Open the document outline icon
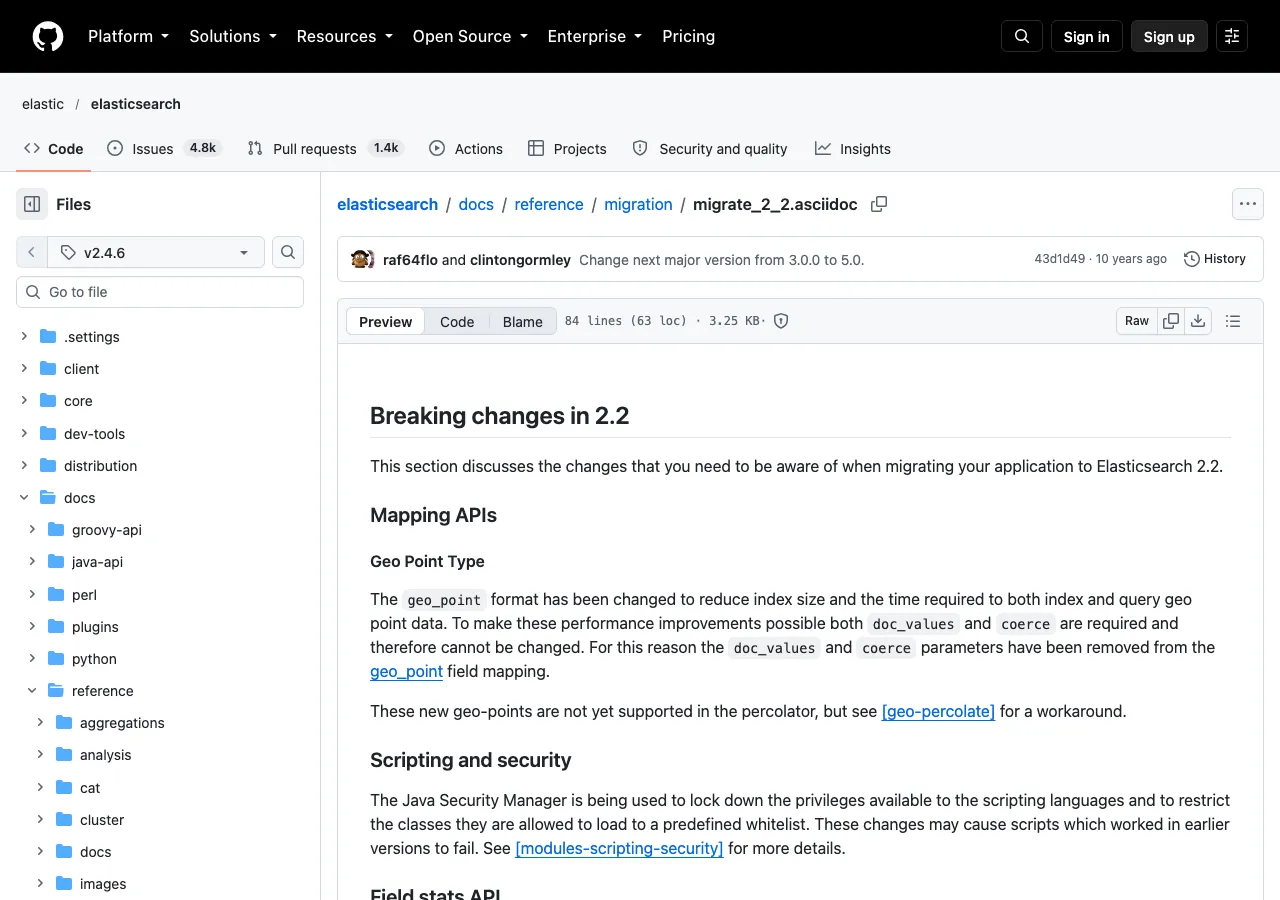 (x=1233, y=321)
